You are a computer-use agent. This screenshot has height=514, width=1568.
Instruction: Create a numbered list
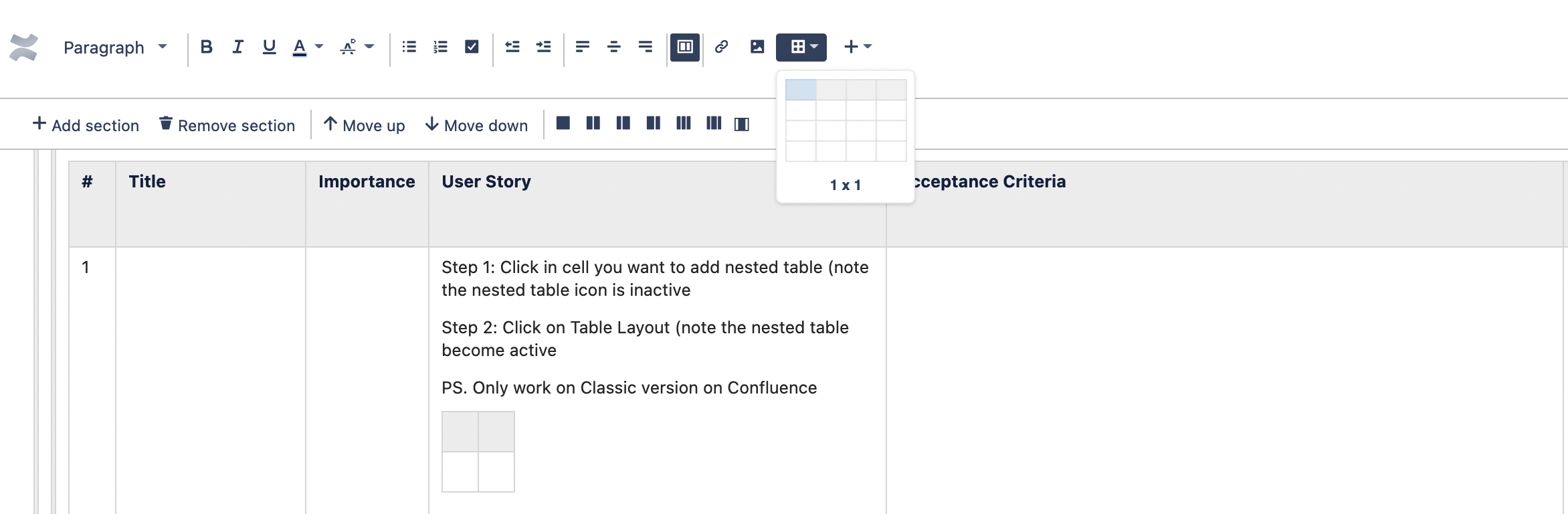pos(440,47)
